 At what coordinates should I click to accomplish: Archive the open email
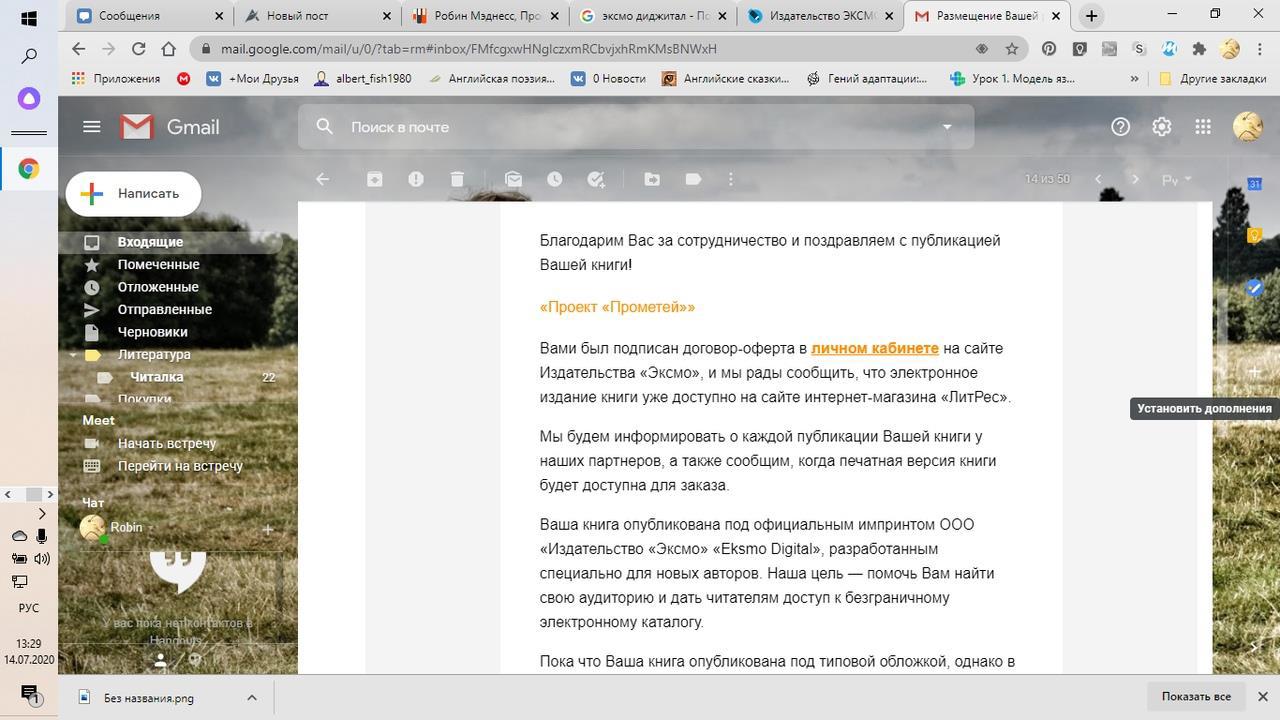coord(374,179)
